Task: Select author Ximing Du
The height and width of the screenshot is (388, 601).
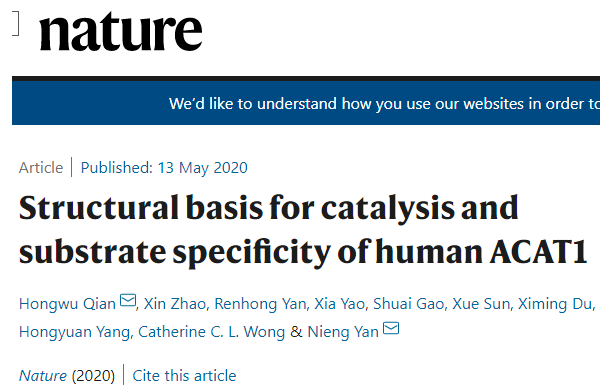Action: tap(555, 304)
